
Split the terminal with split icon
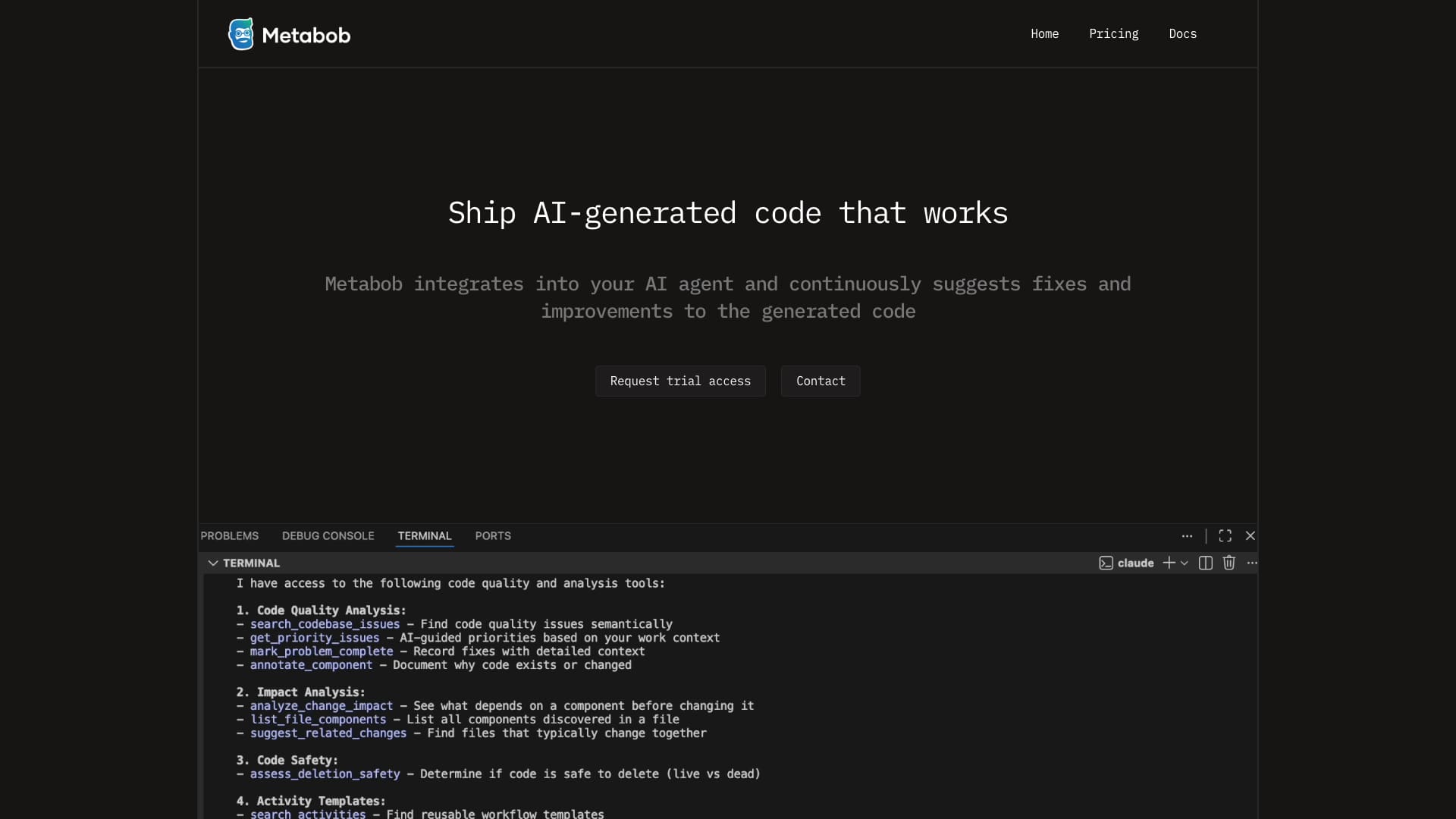pyautogui.click(x=1205, y=563)
